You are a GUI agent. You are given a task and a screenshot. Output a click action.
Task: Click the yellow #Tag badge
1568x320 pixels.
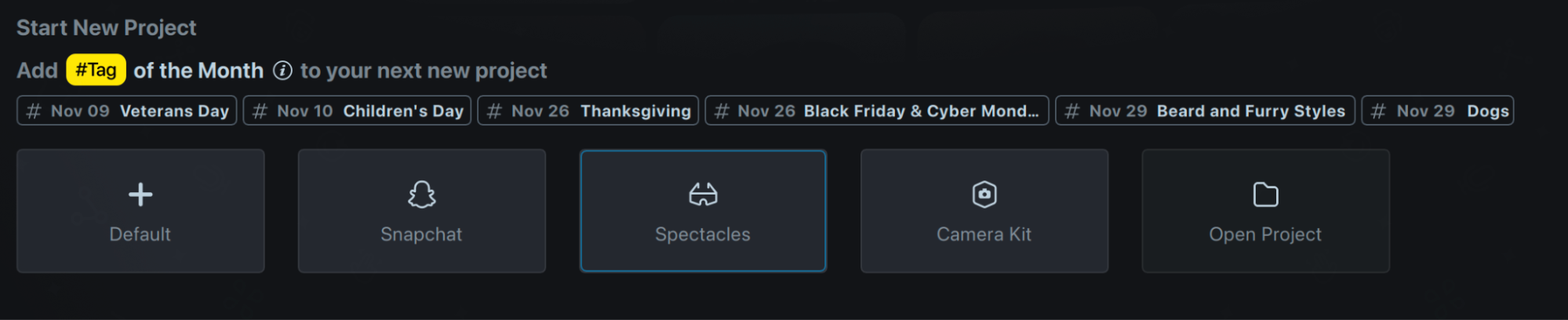click(96, 70)
